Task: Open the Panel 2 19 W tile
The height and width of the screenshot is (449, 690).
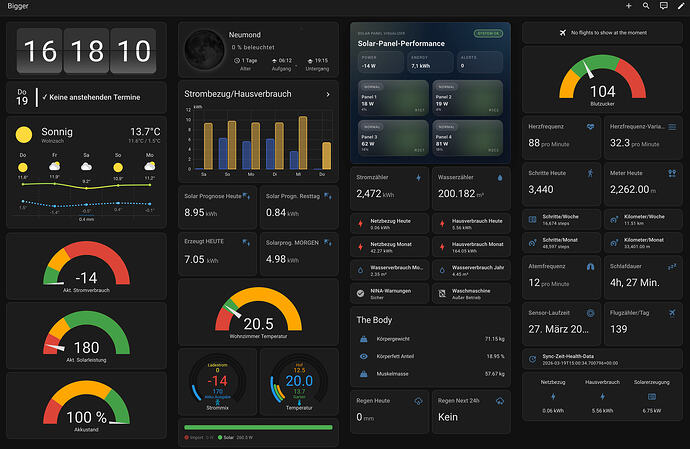Action: point(467,98)
